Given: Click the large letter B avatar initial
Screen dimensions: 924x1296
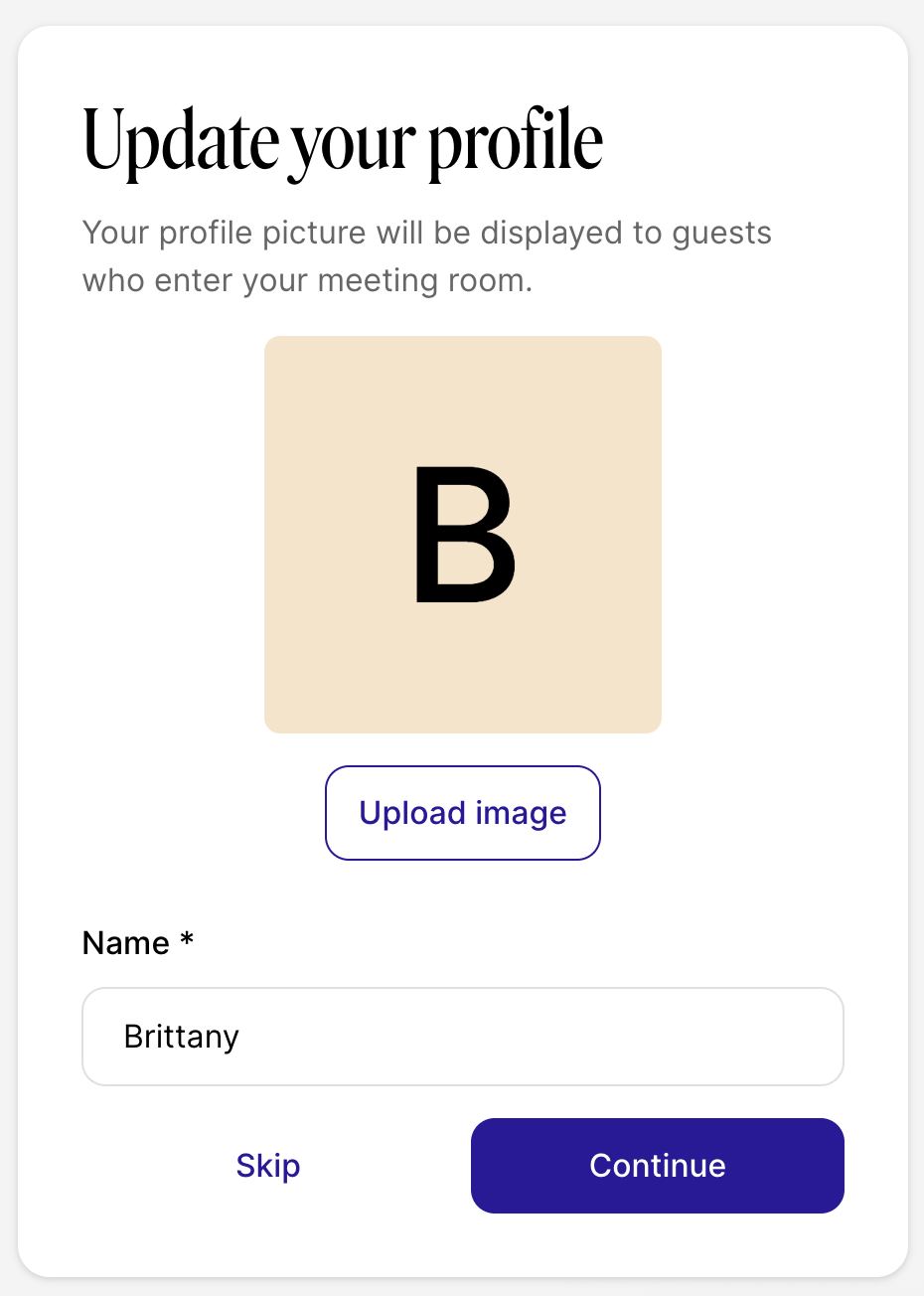Looking at the screenshot, I should pyautogui.click(x=464, y=534).
